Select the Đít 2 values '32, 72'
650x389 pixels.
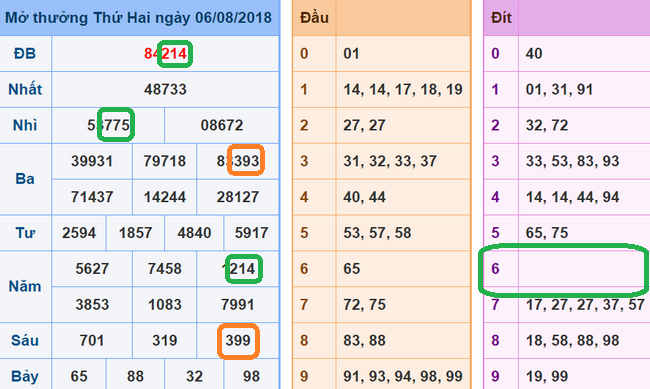pyautogui.click(x=546, y=125)
